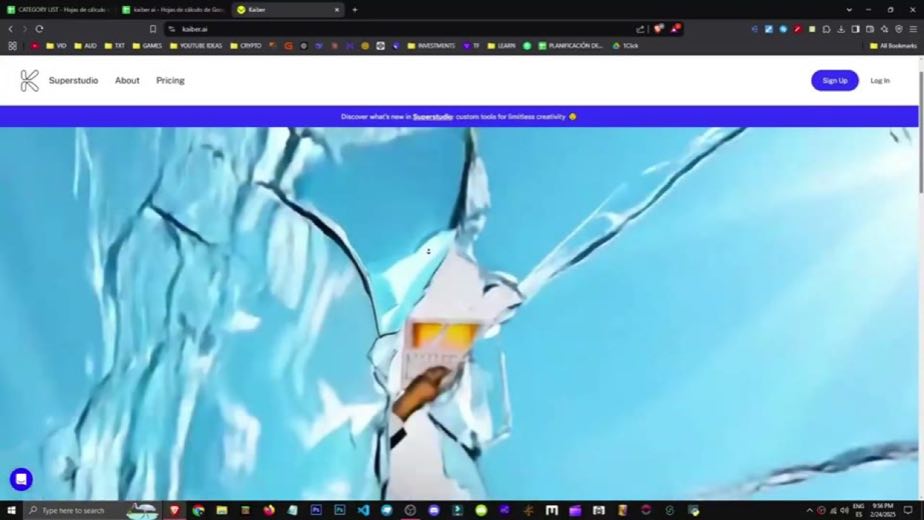This screenshot has height=520, width=924.
Task: Open the browser hamburger menu
Action: point(913,29)
